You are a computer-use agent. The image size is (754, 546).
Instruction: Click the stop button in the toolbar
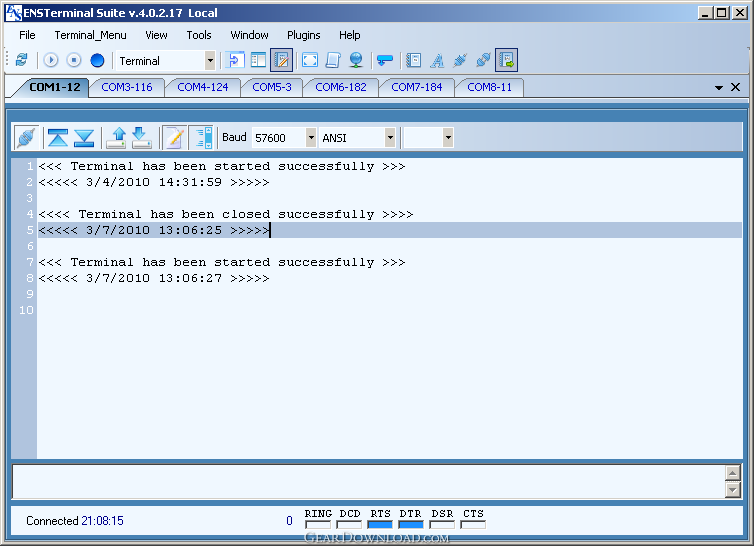74,60
